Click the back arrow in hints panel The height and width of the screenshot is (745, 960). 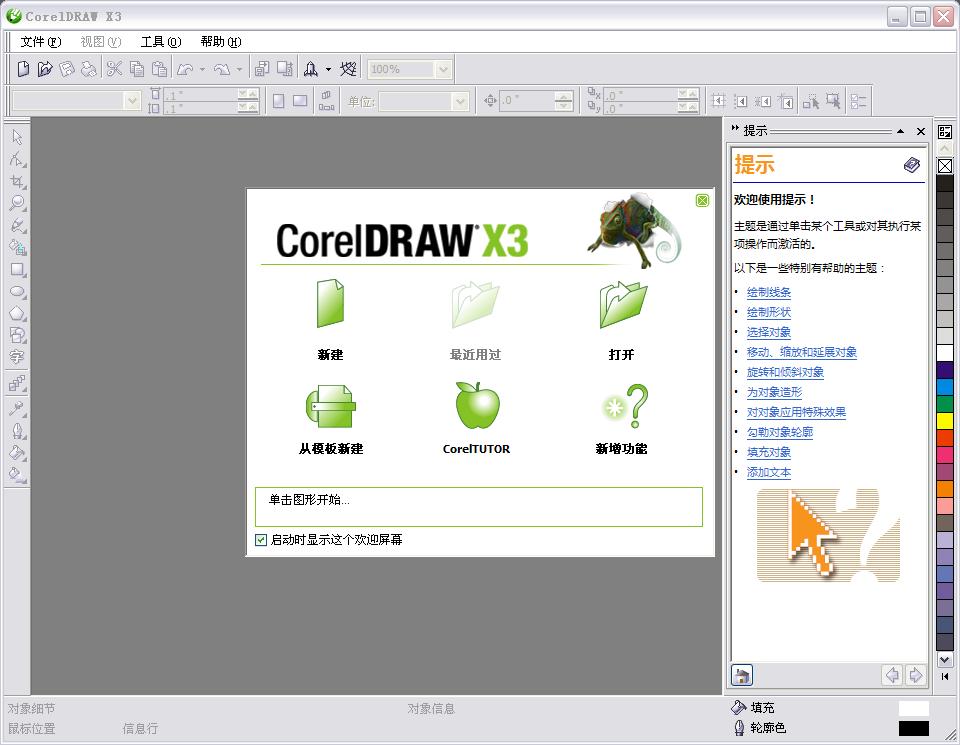(893, 675)
